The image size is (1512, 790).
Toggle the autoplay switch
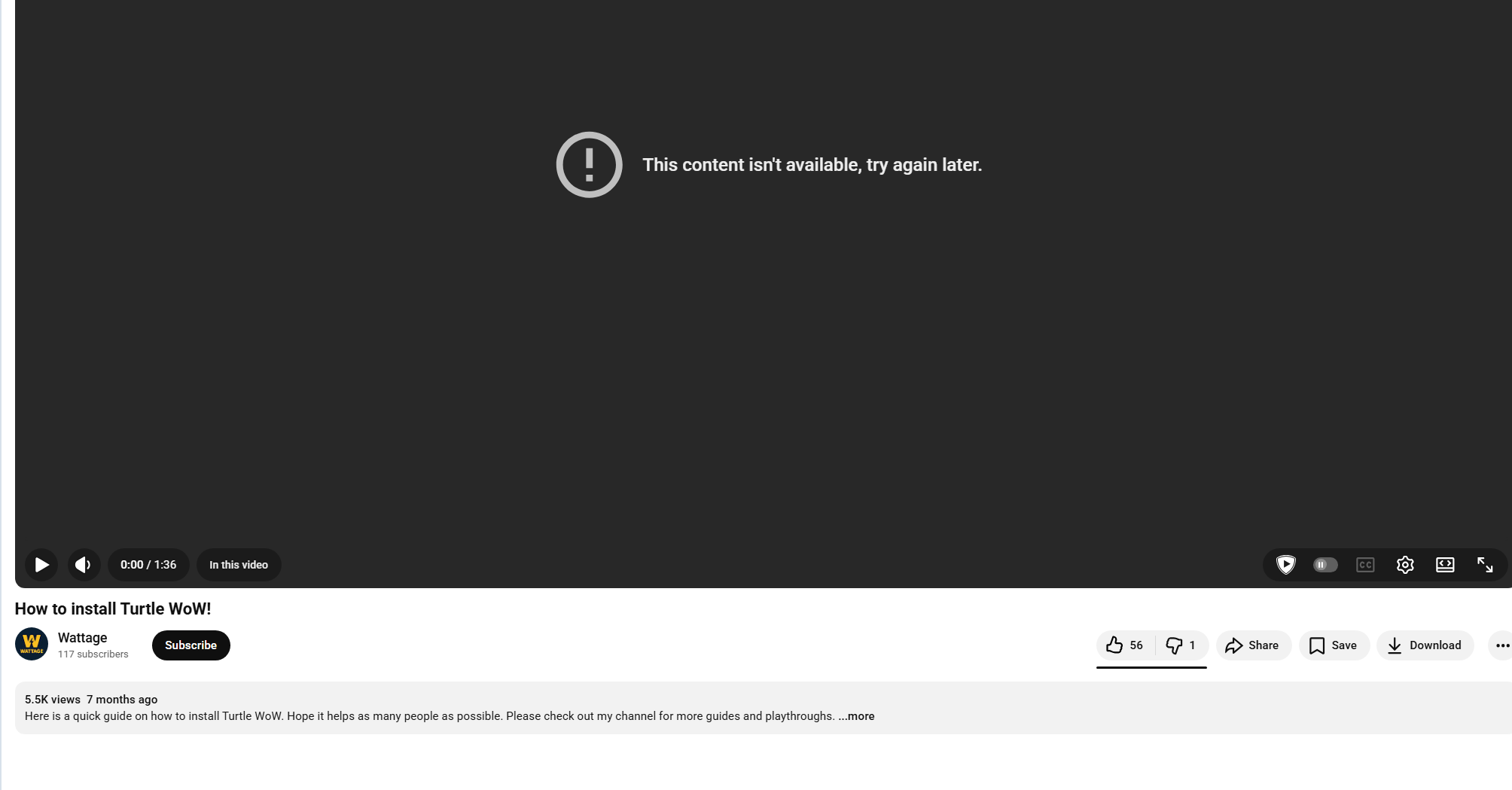coord(1325,565)
